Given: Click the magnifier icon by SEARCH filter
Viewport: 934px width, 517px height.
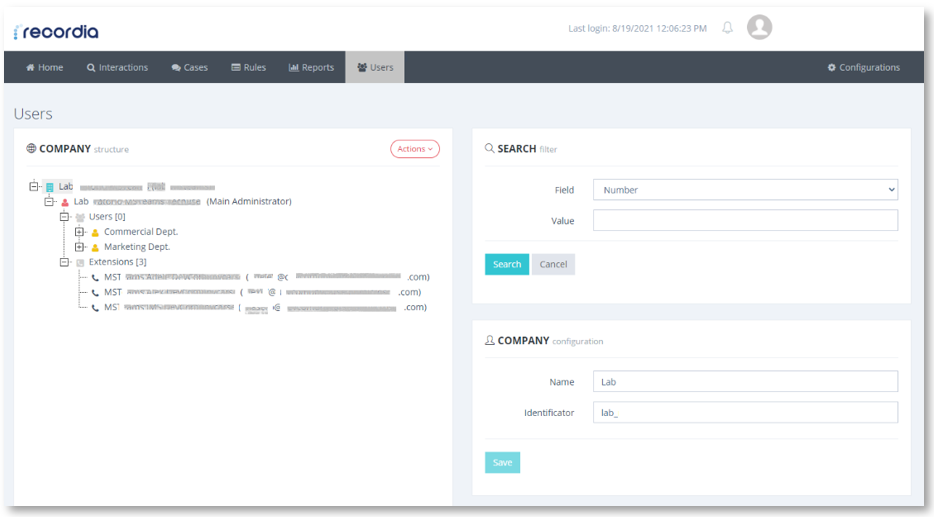Looking at the screenshot, I should [489, 148].
